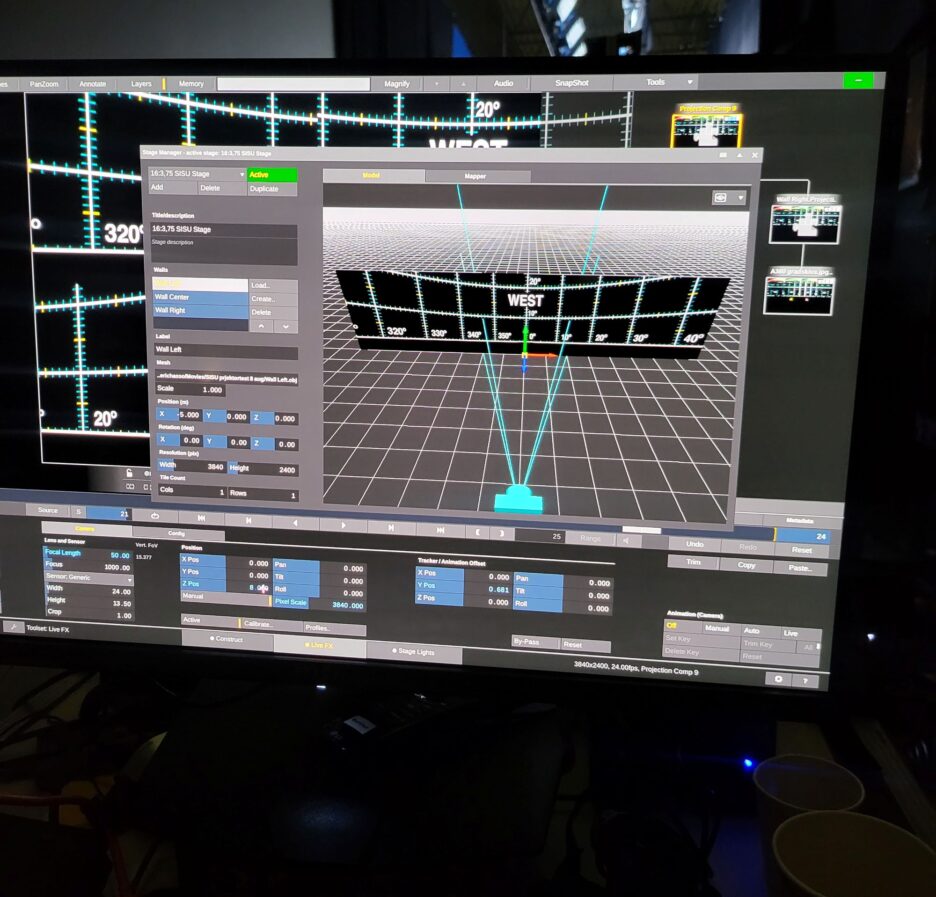Click the settings gear in the status bar

point(779,678)
